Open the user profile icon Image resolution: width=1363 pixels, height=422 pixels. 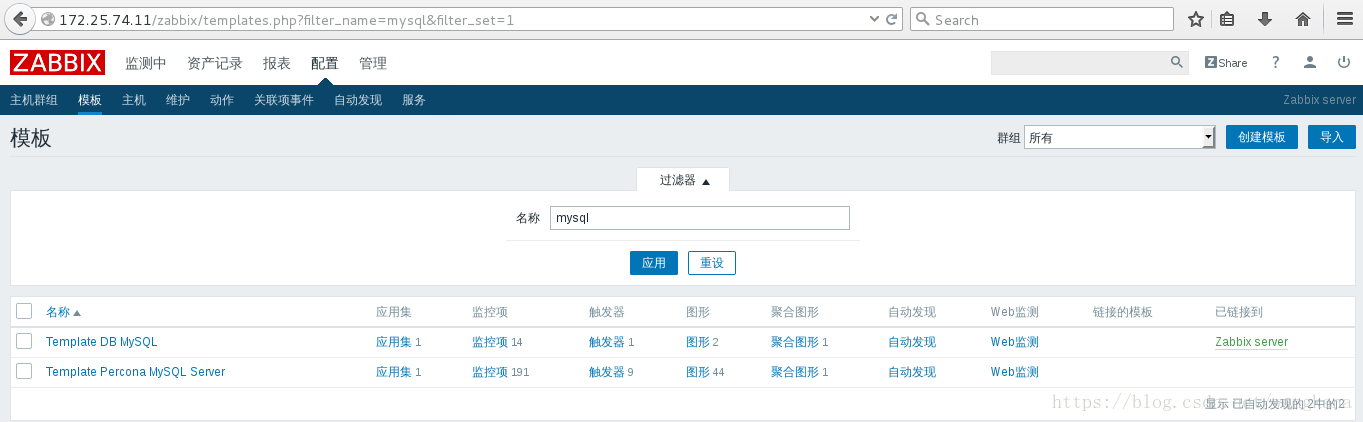pyautogui.click(x=1309, y=62)
